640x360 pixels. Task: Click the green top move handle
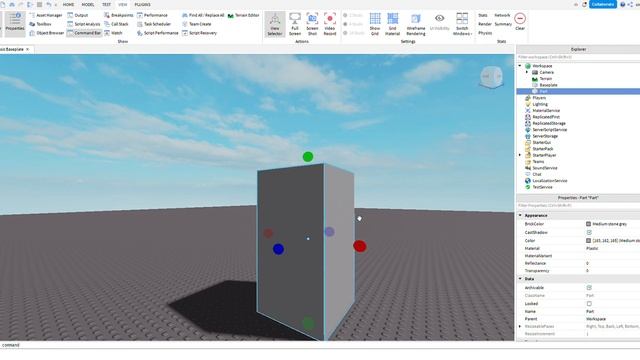click(x=308, y=157)
